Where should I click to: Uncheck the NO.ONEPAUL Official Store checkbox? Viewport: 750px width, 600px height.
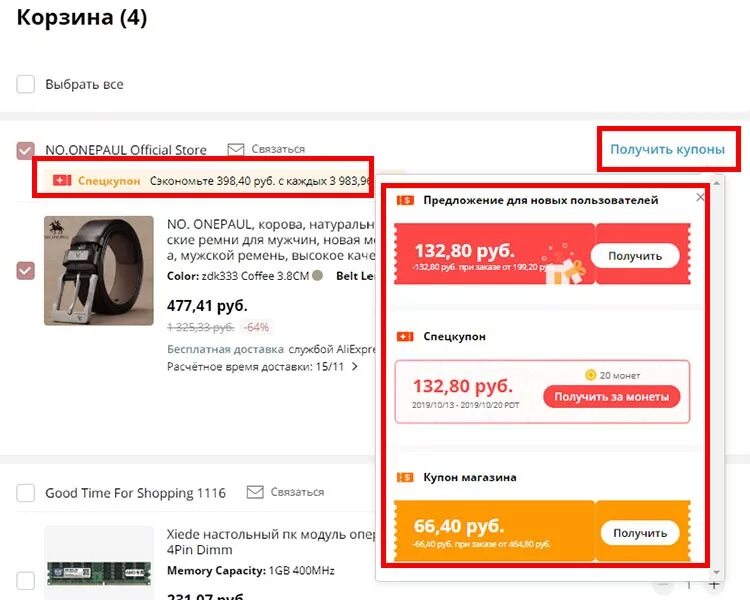click(x=26, y=151)
